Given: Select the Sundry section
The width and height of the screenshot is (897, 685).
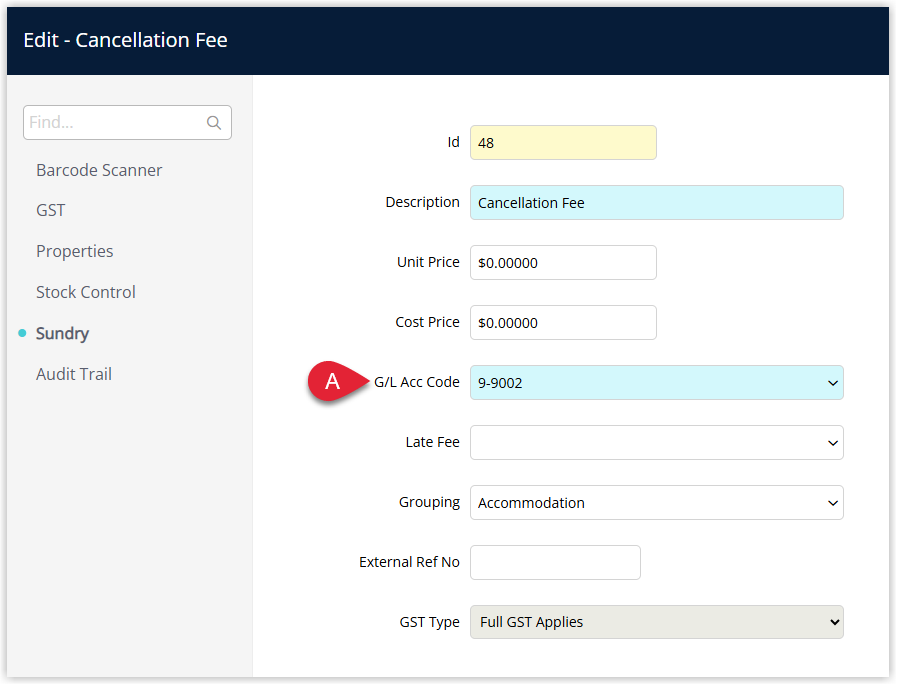Looking at the screenshot, I should coord(62,333).
